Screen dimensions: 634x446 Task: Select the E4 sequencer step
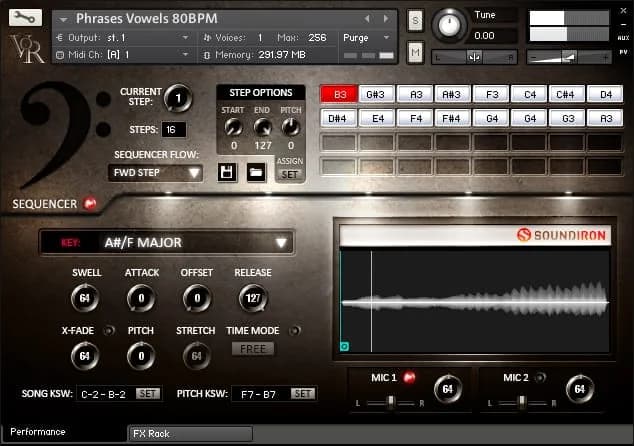point(376,118)
